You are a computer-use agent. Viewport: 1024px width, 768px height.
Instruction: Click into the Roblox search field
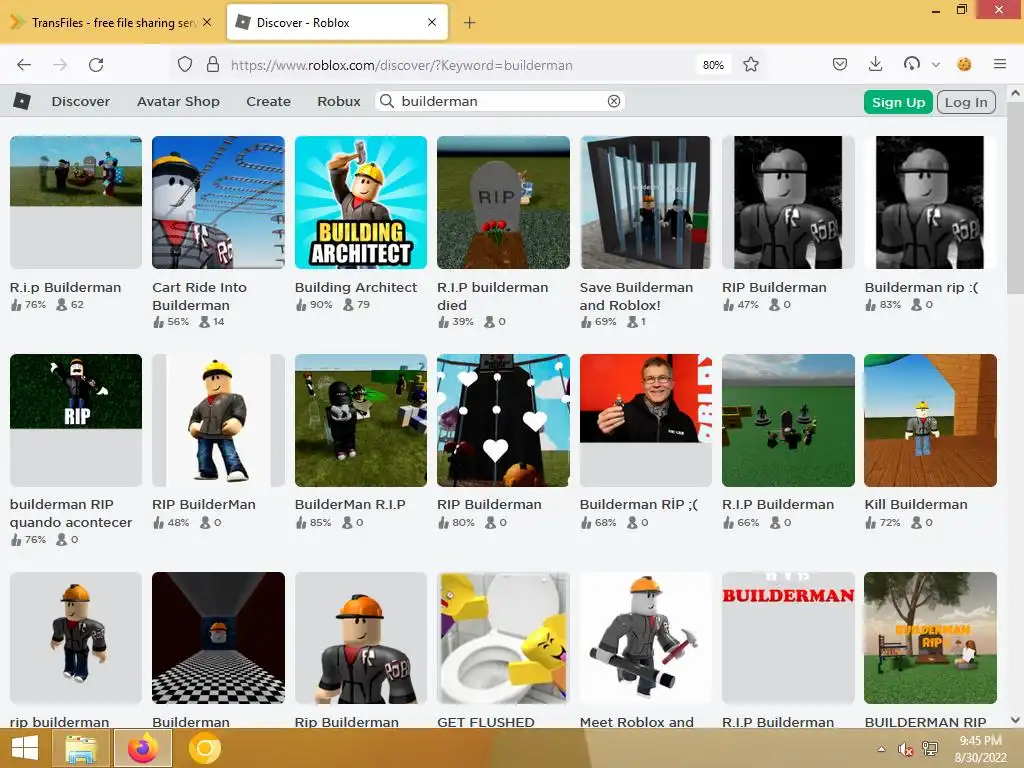click(x=500, y=101)
